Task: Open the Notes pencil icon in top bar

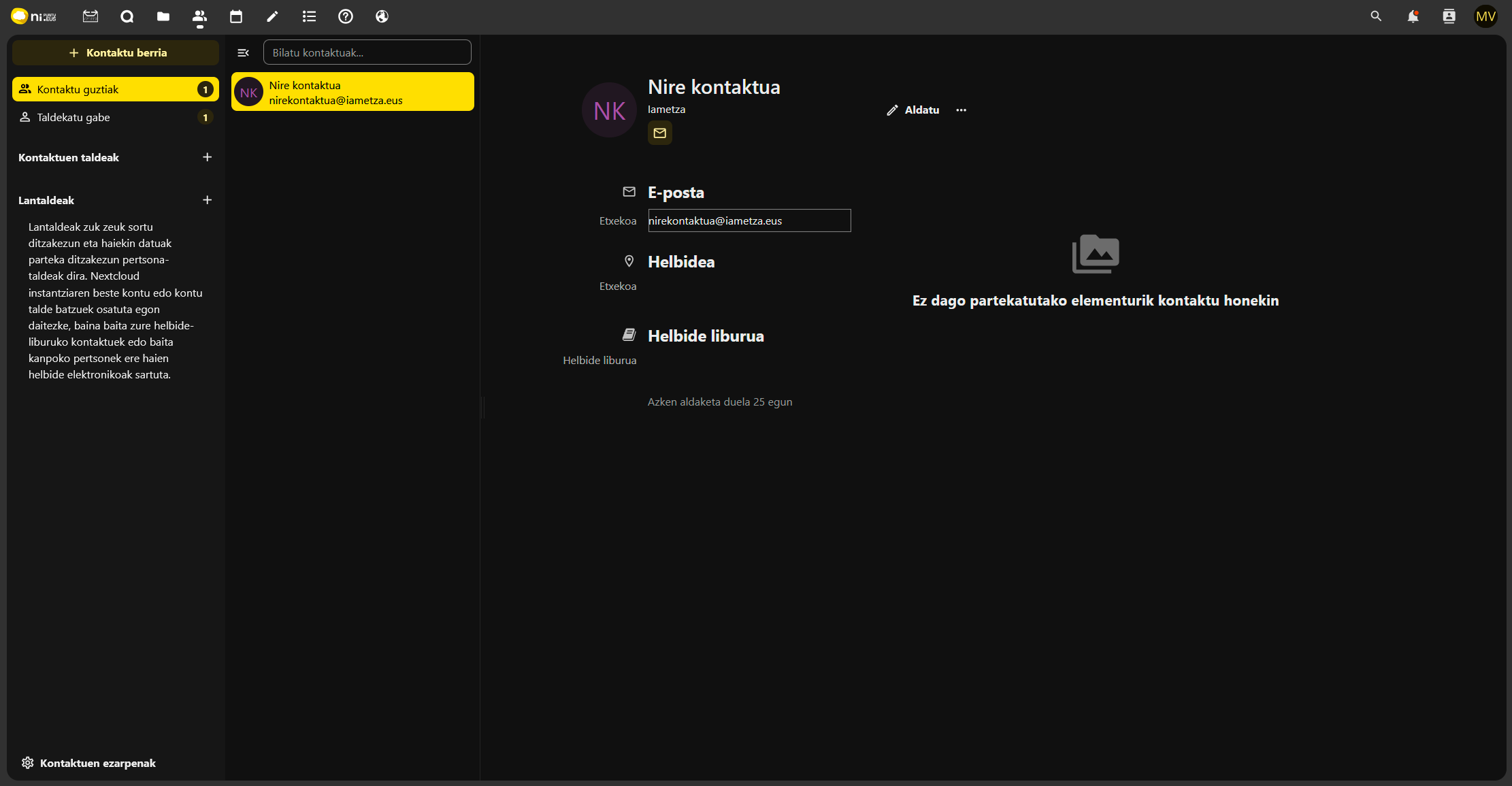Action: 272,16
